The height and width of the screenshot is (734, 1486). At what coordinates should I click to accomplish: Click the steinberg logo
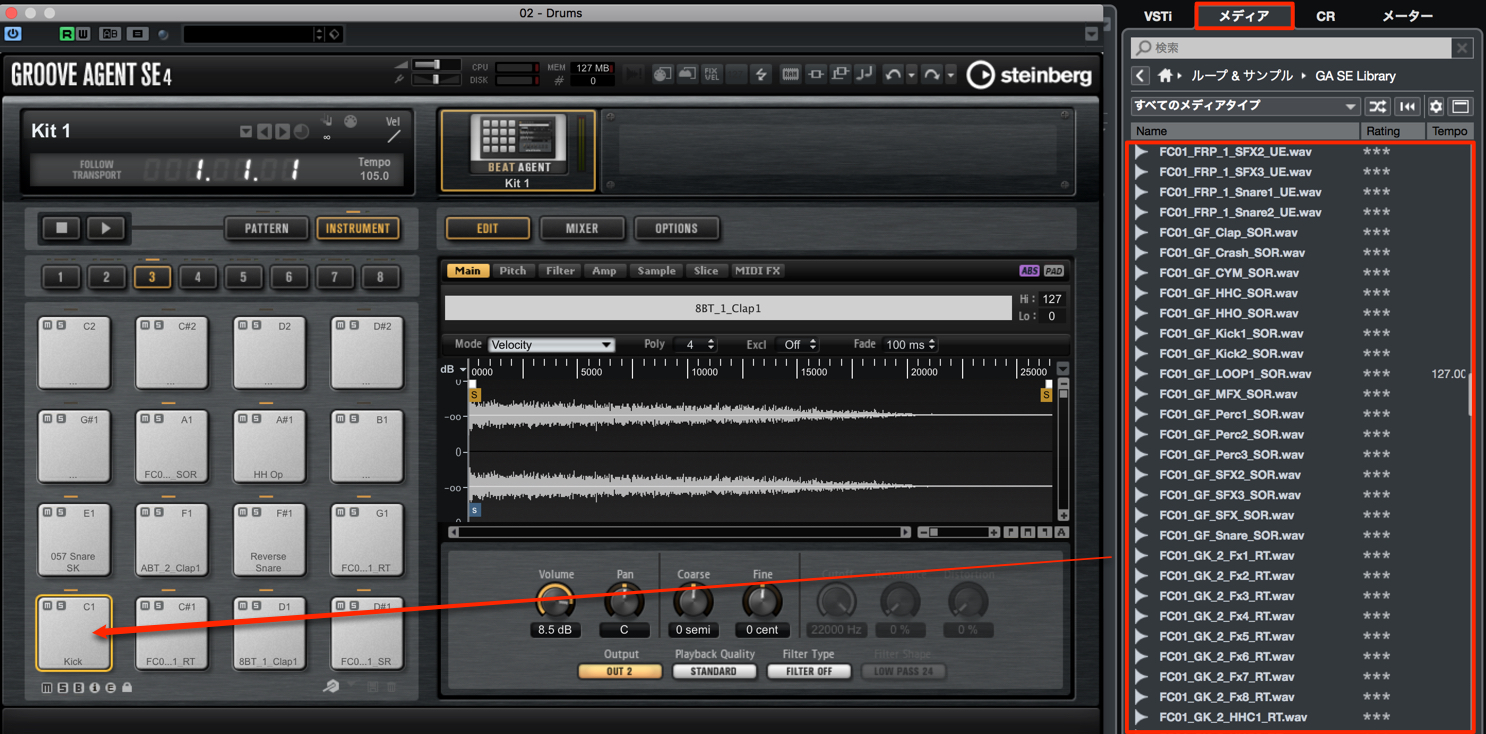[1030, 75]
